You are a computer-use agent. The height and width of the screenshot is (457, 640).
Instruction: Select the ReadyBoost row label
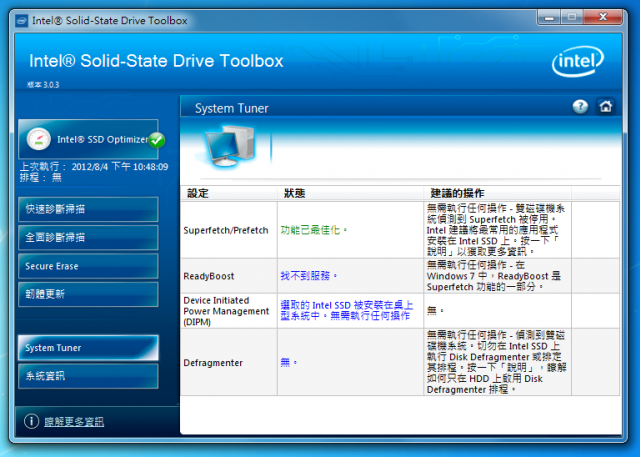click(x=209, y=276)
